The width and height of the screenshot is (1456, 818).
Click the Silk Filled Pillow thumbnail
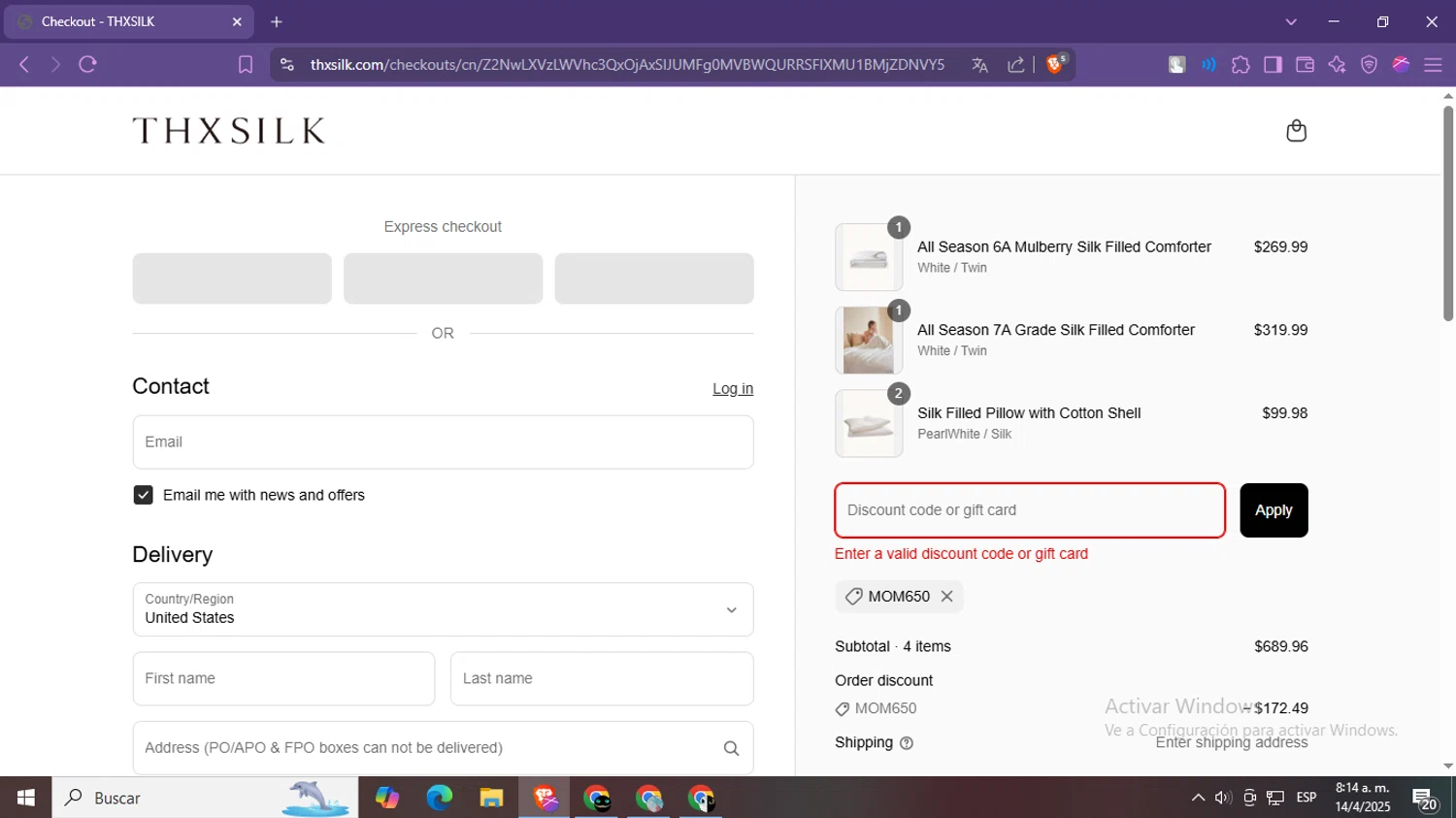tap(869, 424)
